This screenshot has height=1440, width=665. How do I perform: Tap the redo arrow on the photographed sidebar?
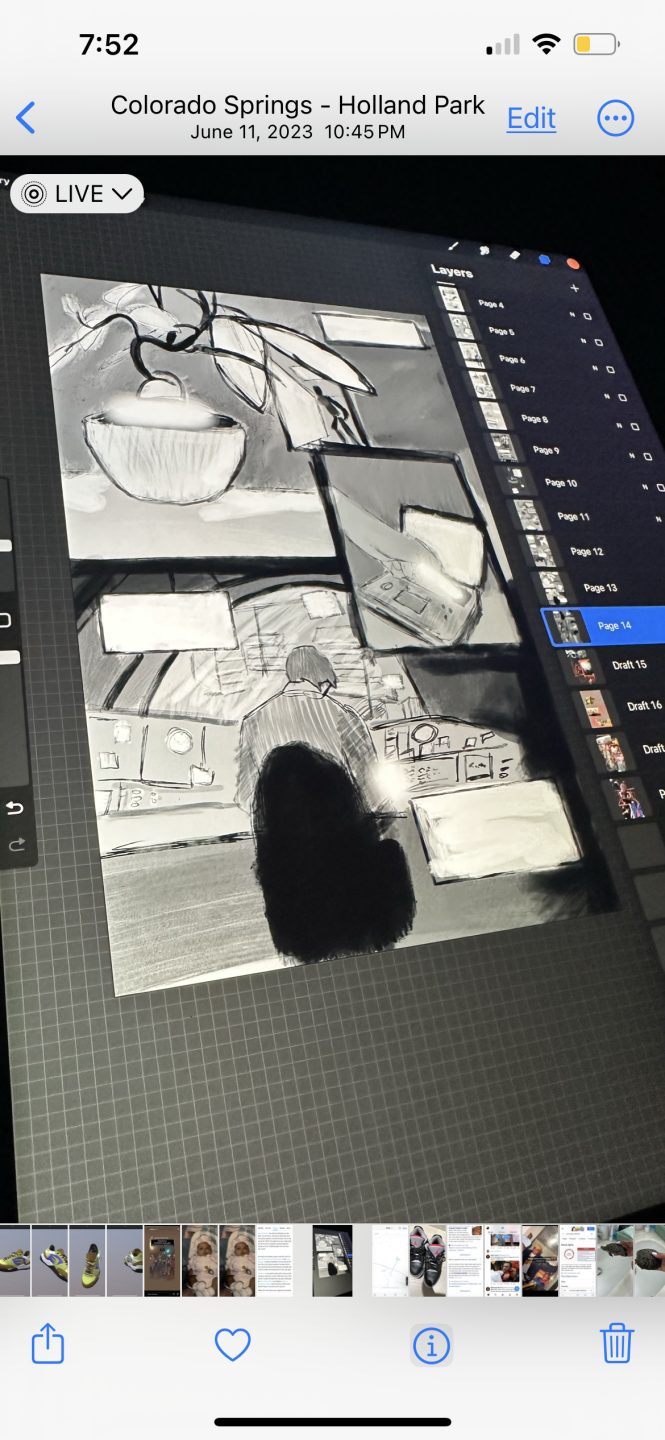click(16, 845)
